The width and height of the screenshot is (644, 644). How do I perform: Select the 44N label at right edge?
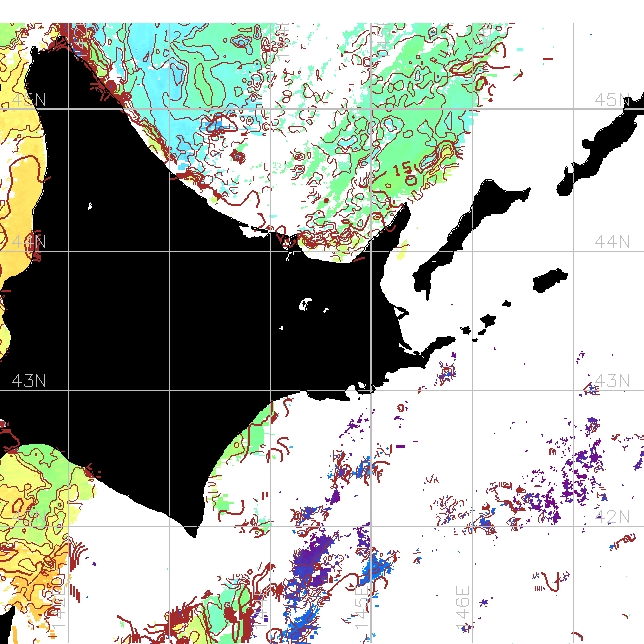click(x=612, y=242)
